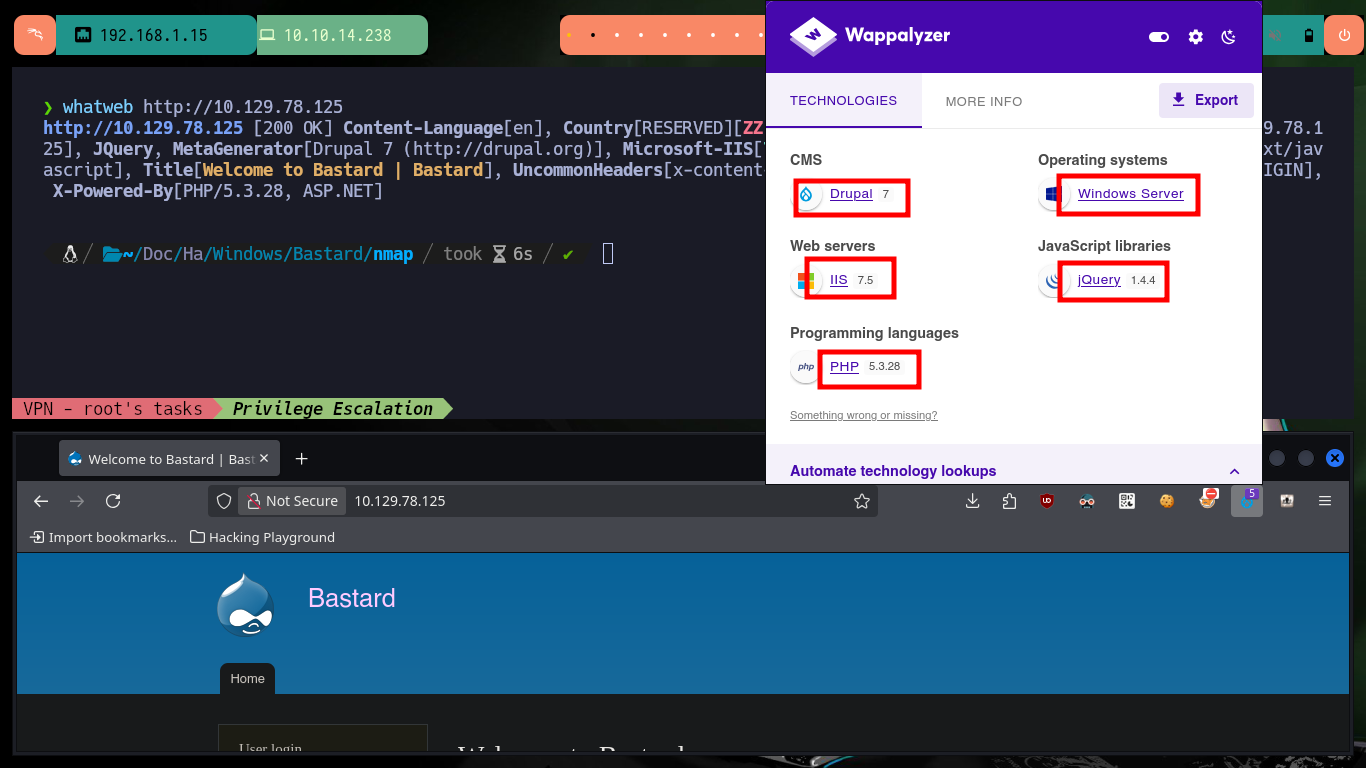Open the extension icon right of Wappalyzer
The image size is (1366, 768).
click(1287, 501)
